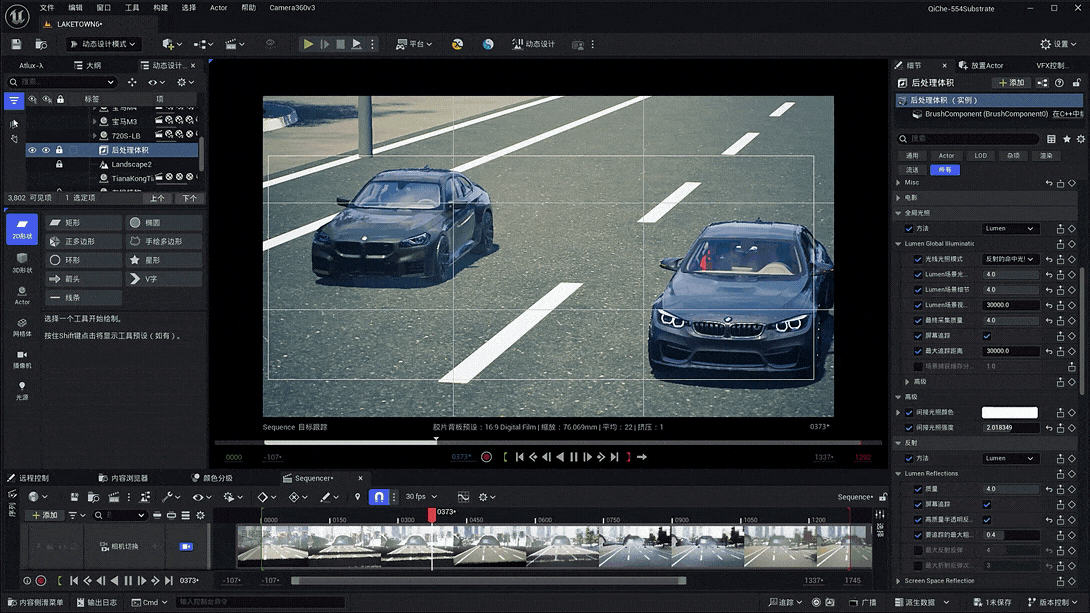
Task: Click the 添加 button in details panel
Action: pos(1011,83)
